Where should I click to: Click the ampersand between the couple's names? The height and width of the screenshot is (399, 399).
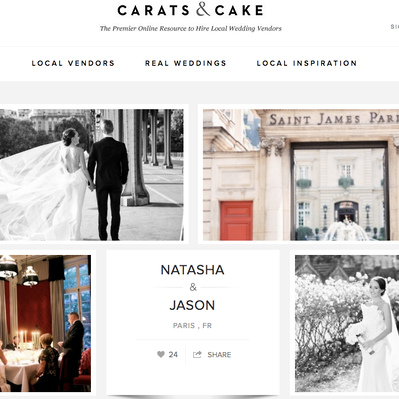click(193, 287)
